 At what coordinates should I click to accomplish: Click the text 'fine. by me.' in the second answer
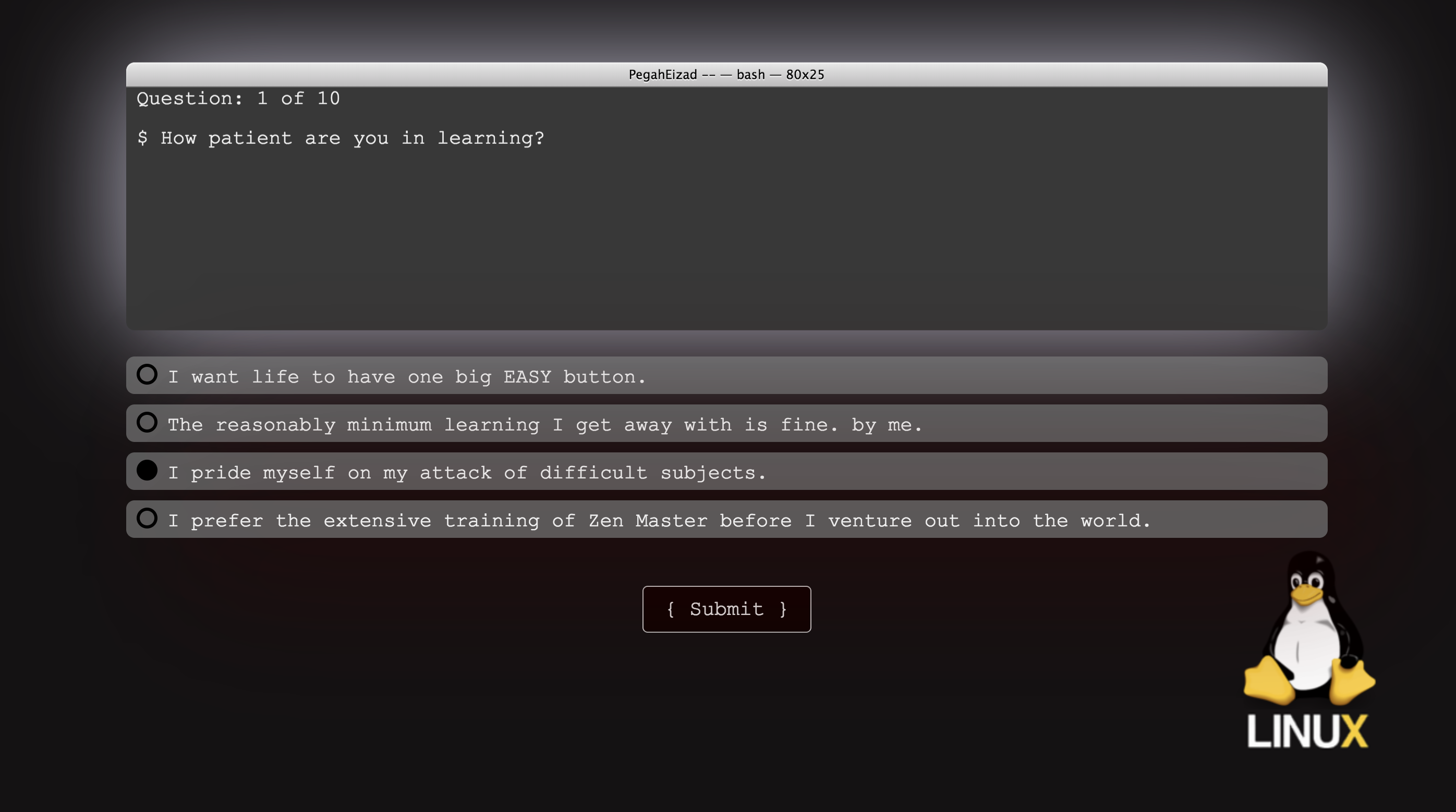point(851,424)
